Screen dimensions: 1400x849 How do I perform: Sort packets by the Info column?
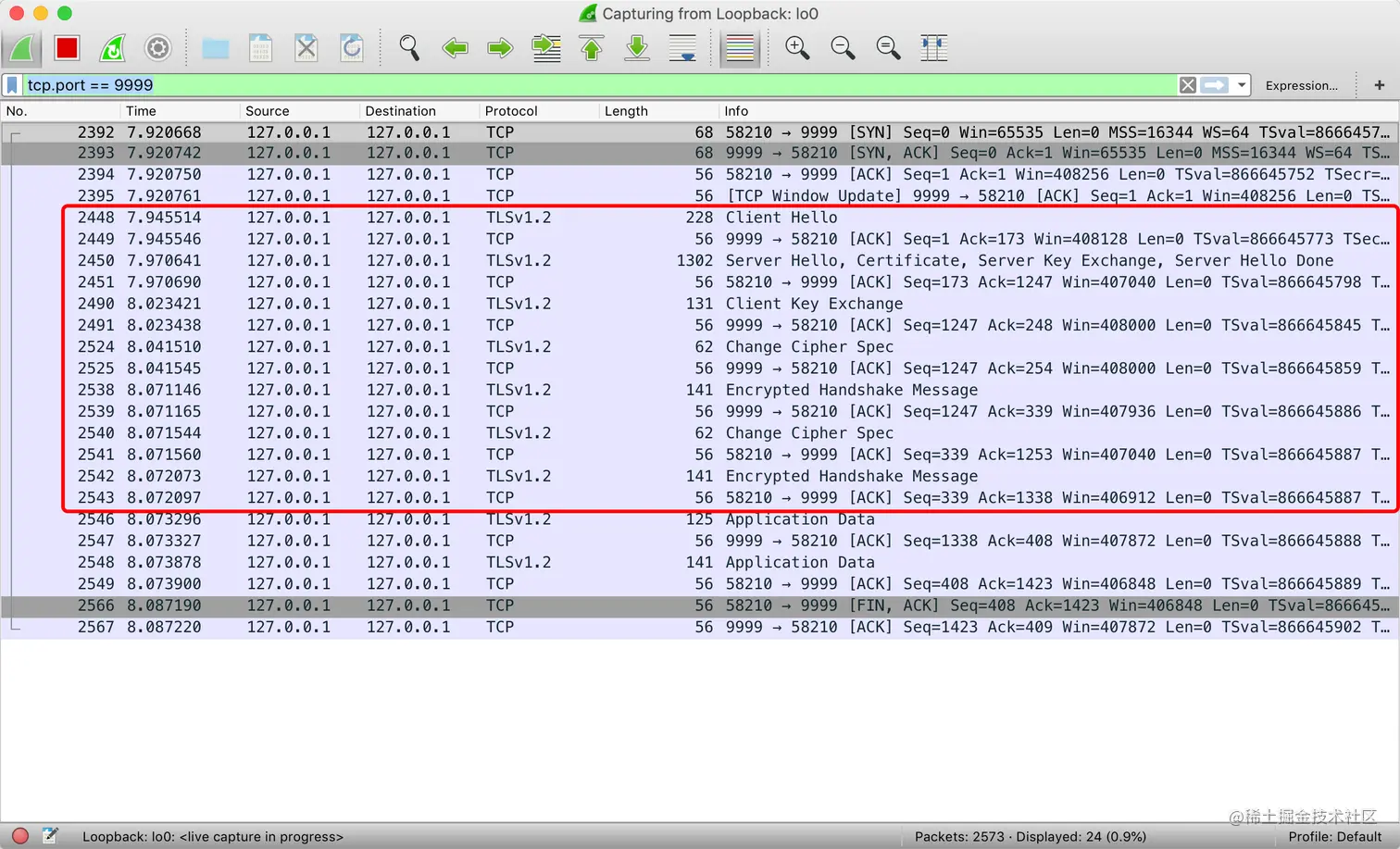pyautogui.click(x=1058, y=111)
